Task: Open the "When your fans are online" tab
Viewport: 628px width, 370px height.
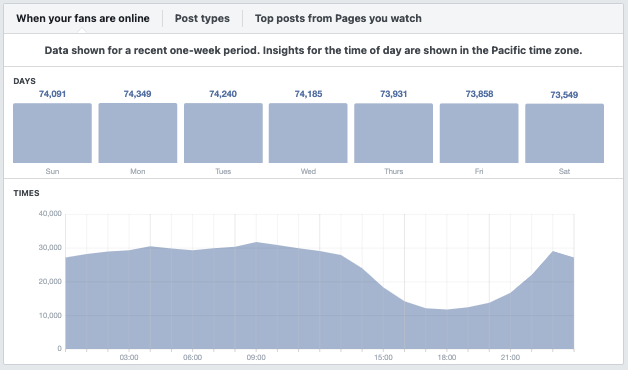Action: [x=83, y=18]
